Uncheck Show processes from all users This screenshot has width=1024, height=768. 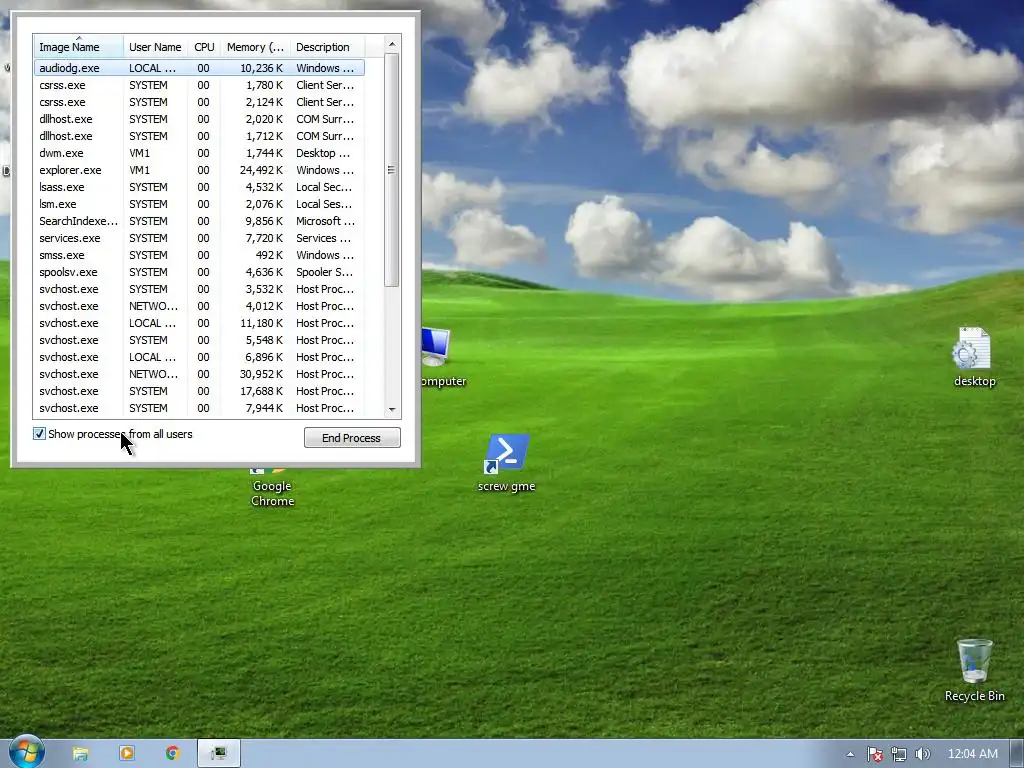[39, 434]
